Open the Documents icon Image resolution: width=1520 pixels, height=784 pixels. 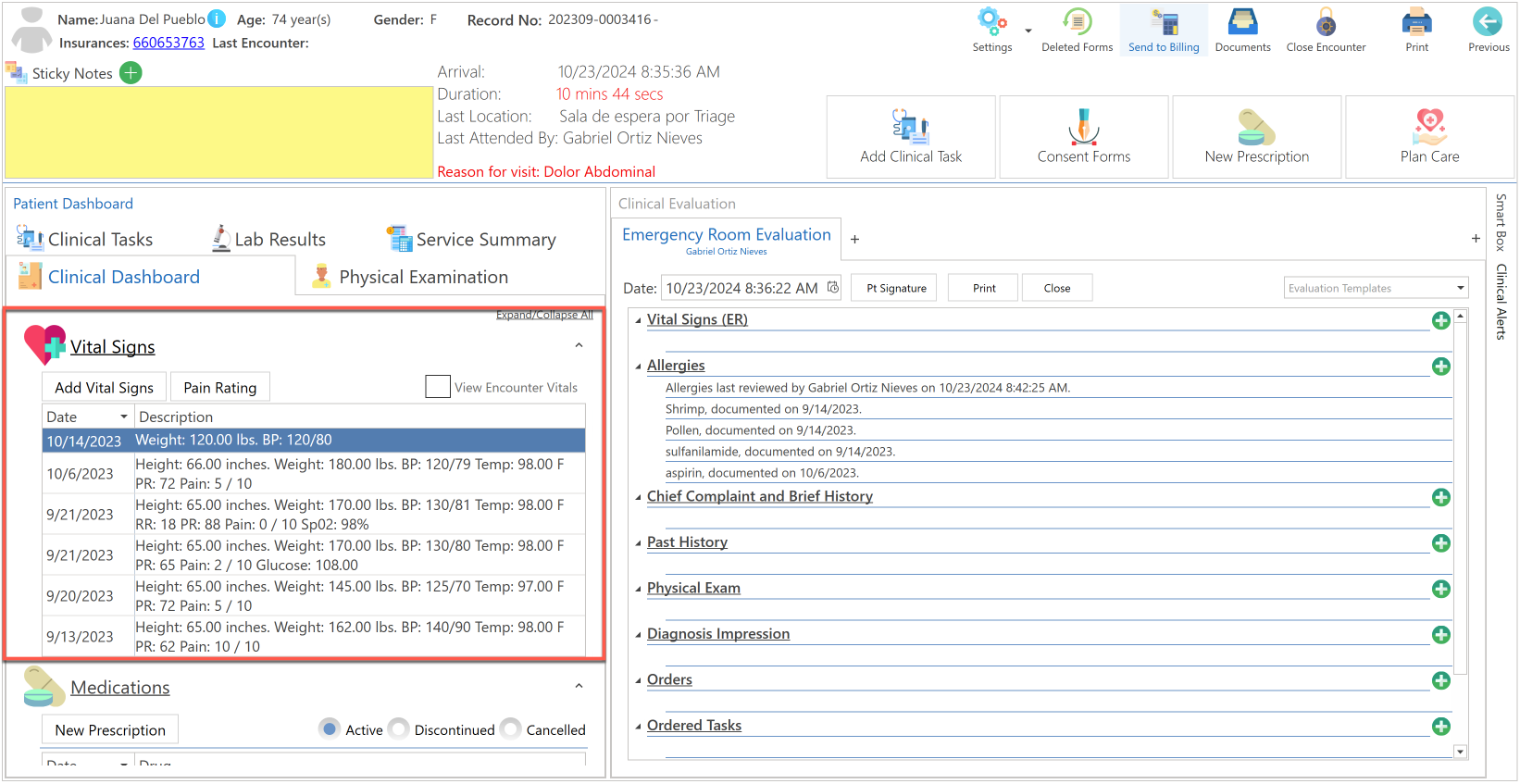pos(1242,22)
